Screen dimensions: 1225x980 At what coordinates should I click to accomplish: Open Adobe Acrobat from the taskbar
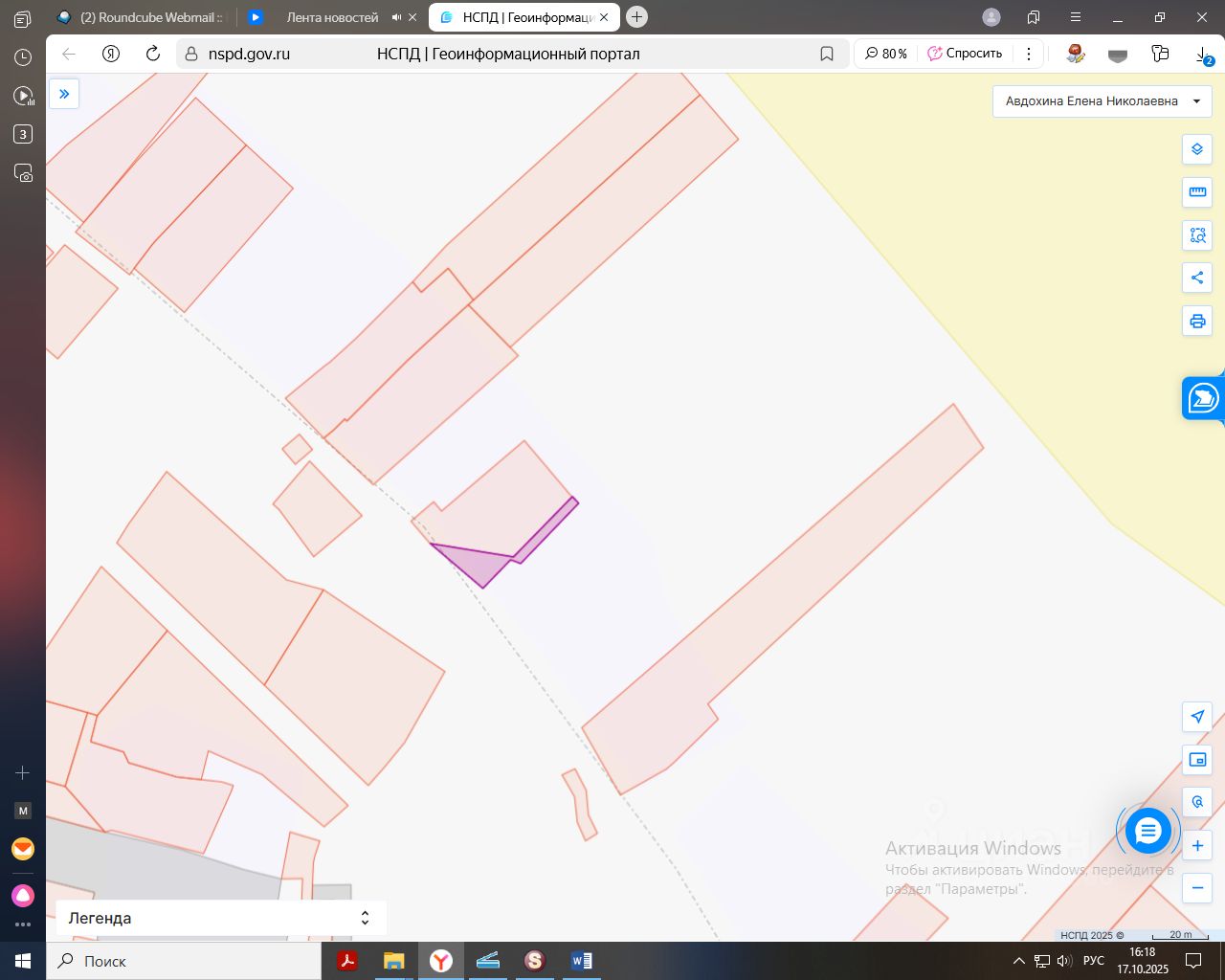pyautogui.click(x=347, y=961)
